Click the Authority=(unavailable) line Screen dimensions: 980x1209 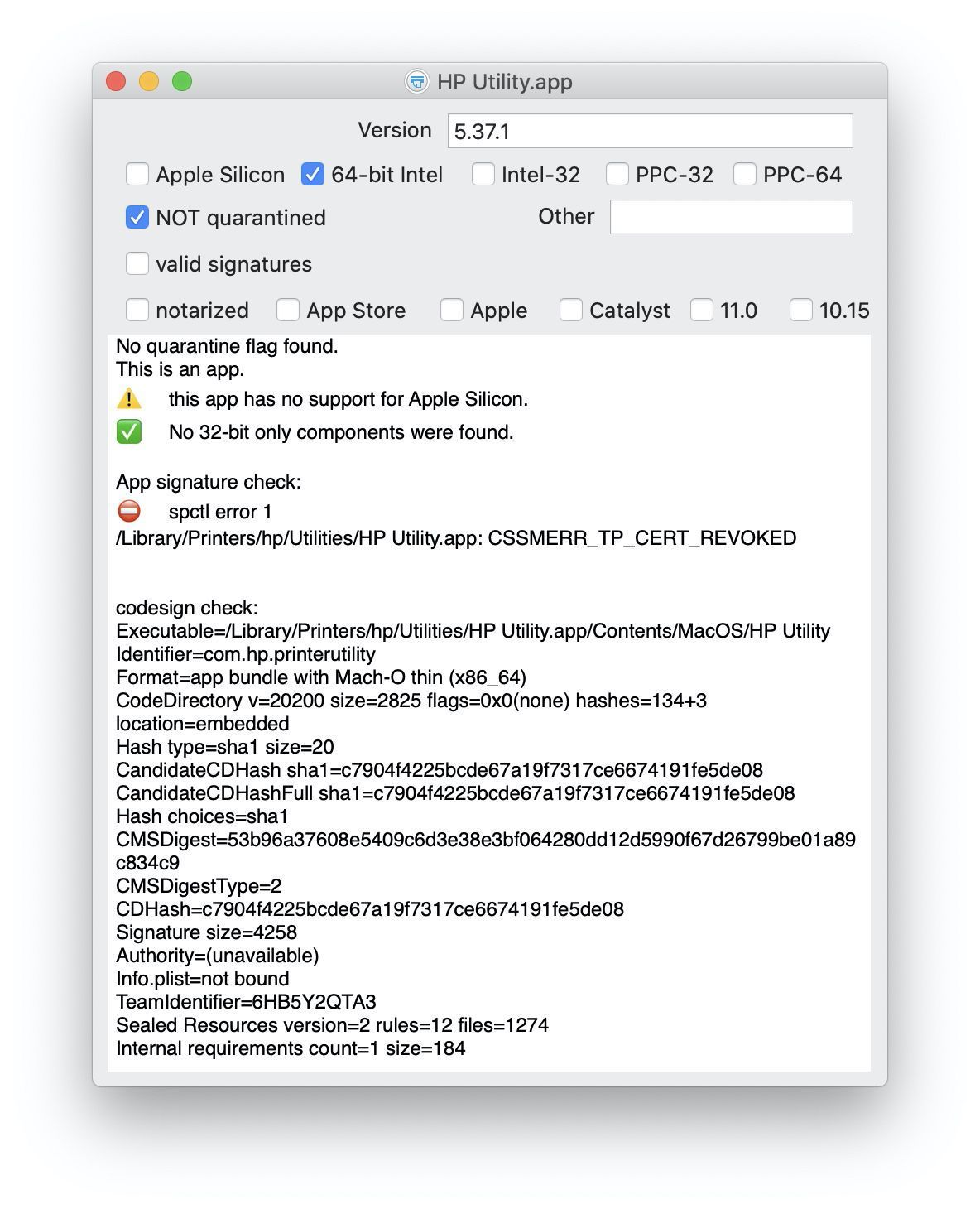click(218, 956)
